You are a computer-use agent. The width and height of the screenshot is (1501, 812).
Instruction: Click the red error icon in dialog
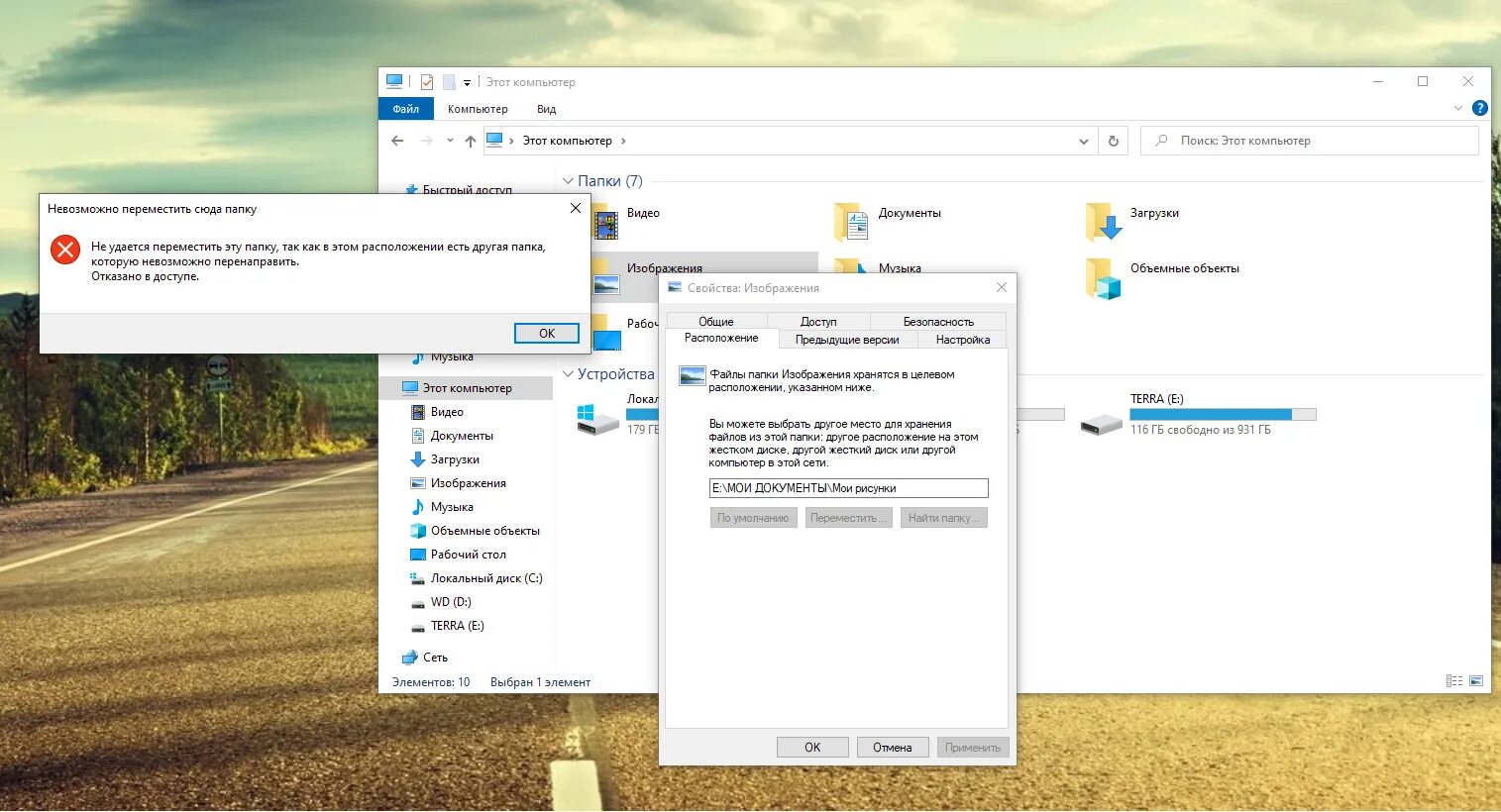[65, 250]
